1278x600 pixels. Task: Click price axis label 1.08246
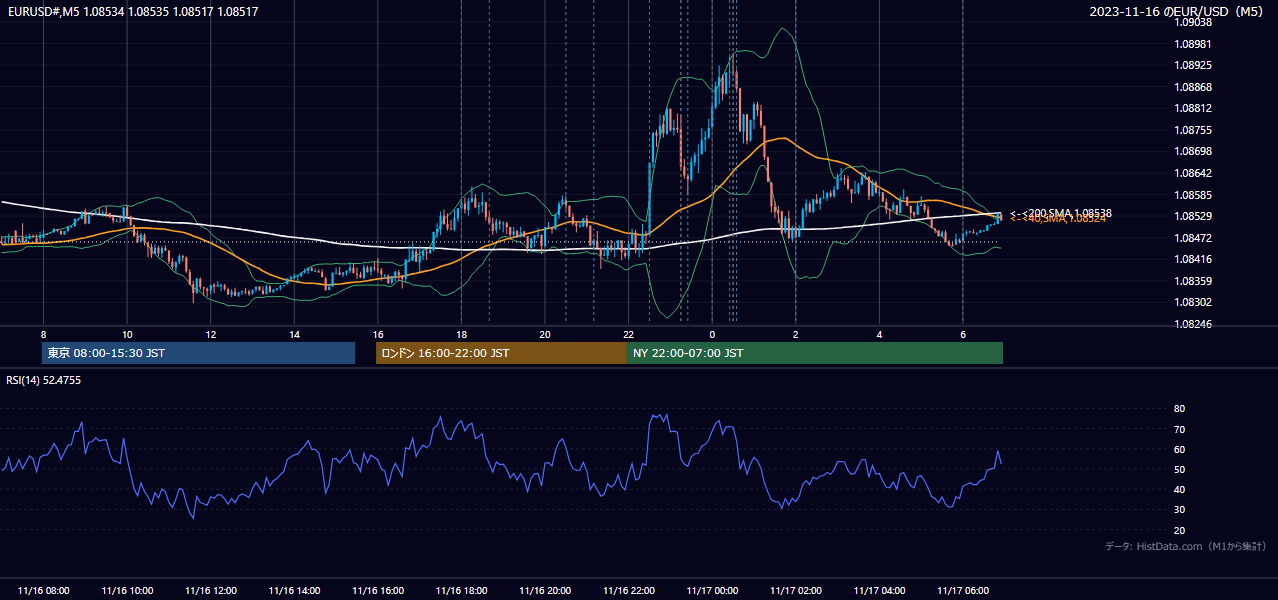point(1193,324)
